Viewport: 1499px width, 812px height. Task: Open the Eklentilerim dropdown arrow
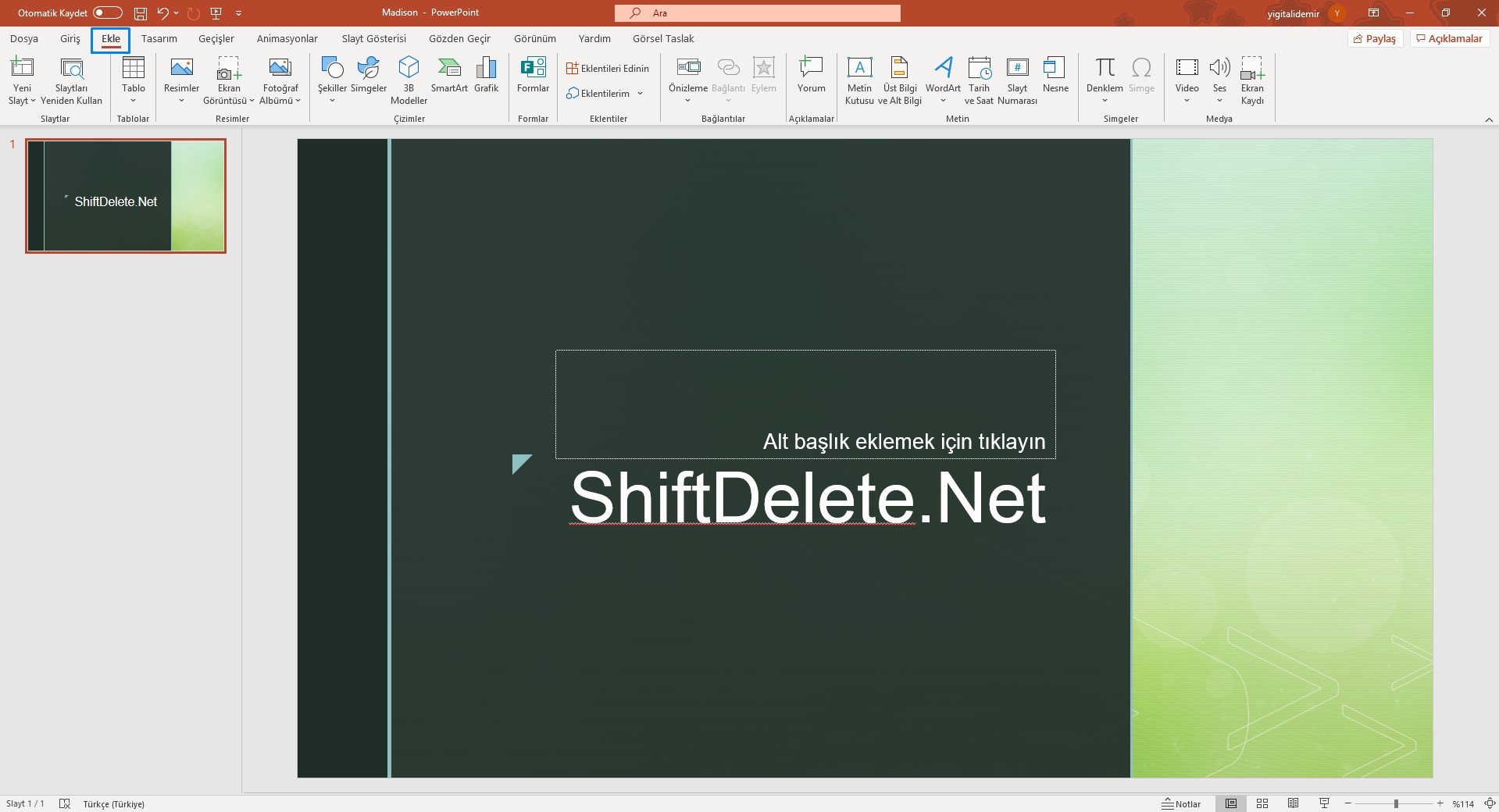pyautogui.click(x=640, y=94)
